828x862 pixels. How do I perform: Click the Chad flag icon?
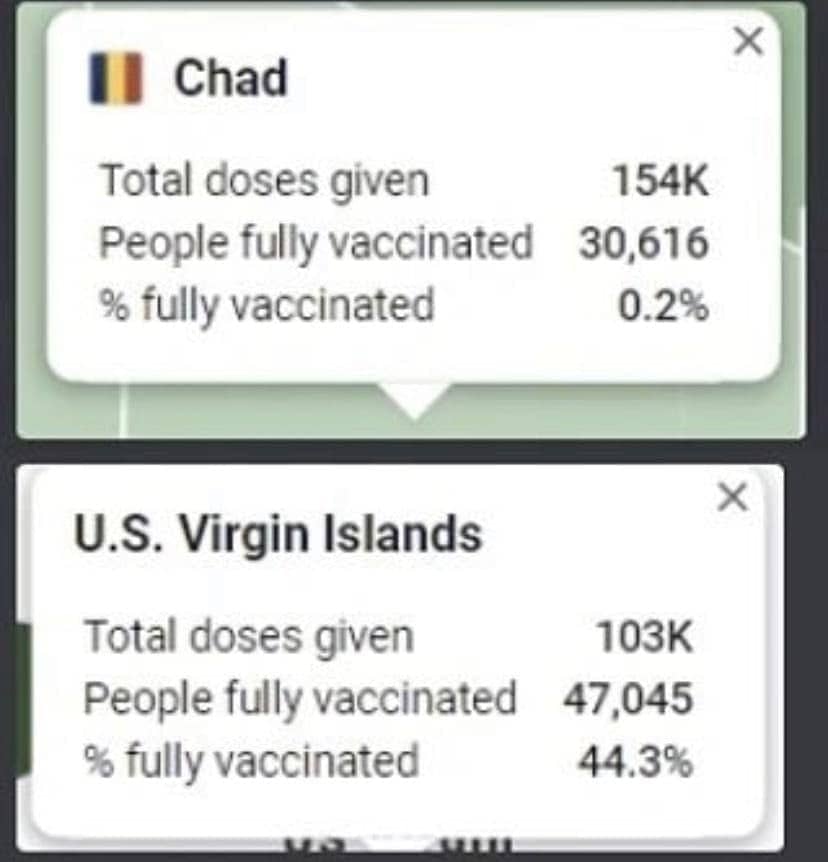click(x=115, y=79)
